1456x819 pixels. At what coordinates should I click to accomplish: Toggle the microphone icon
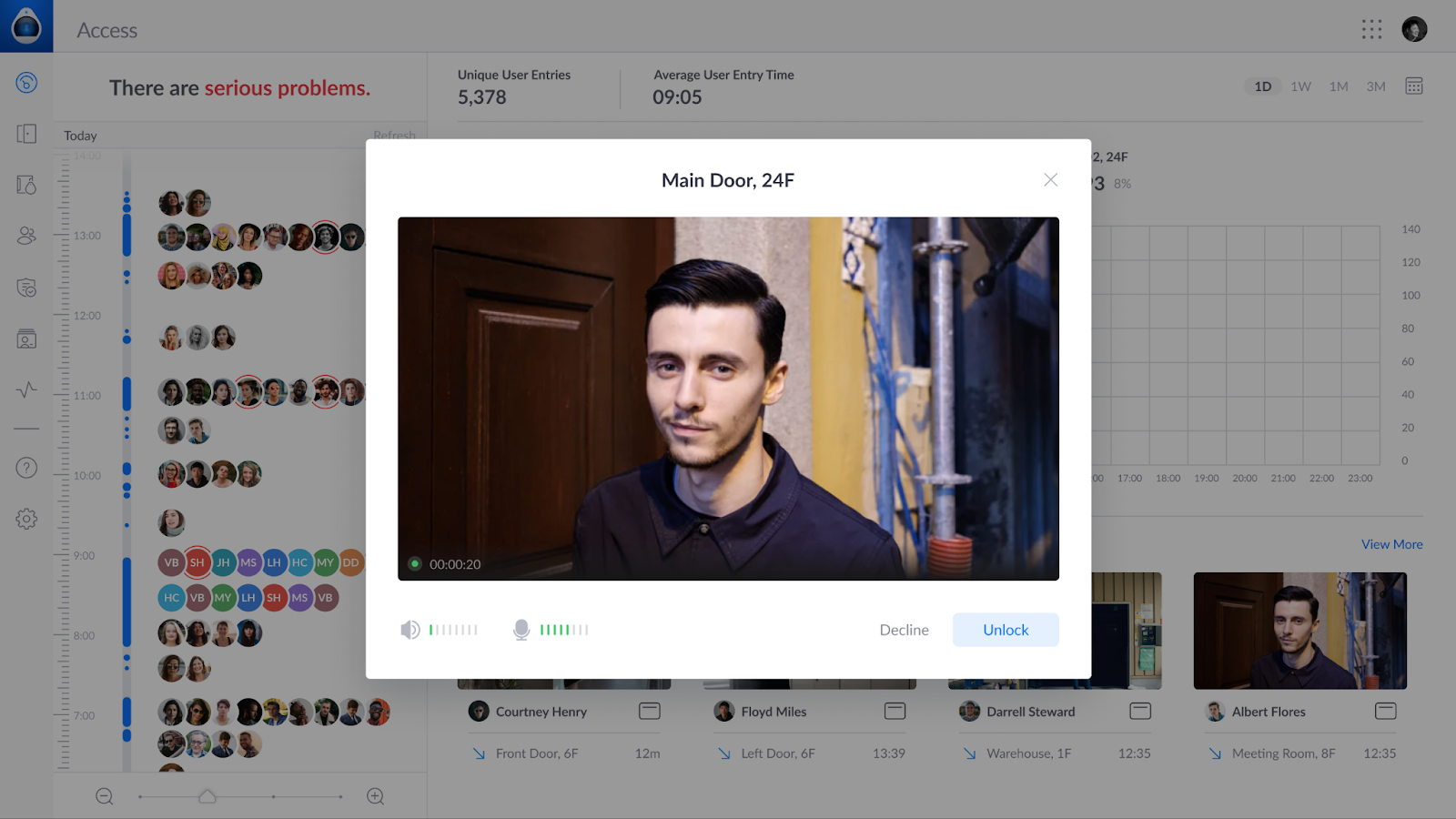coord(521,630)
